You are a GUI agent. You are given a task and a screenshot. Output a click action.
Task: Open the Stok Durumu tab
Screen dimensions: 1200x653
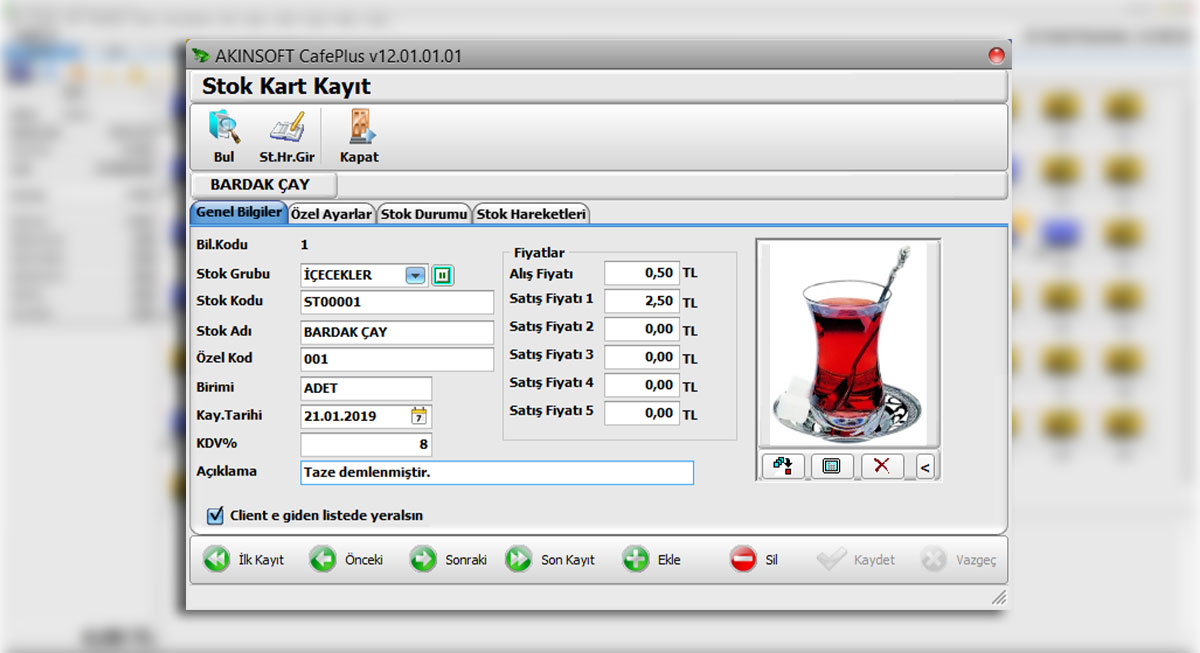(x=424, y=213)
